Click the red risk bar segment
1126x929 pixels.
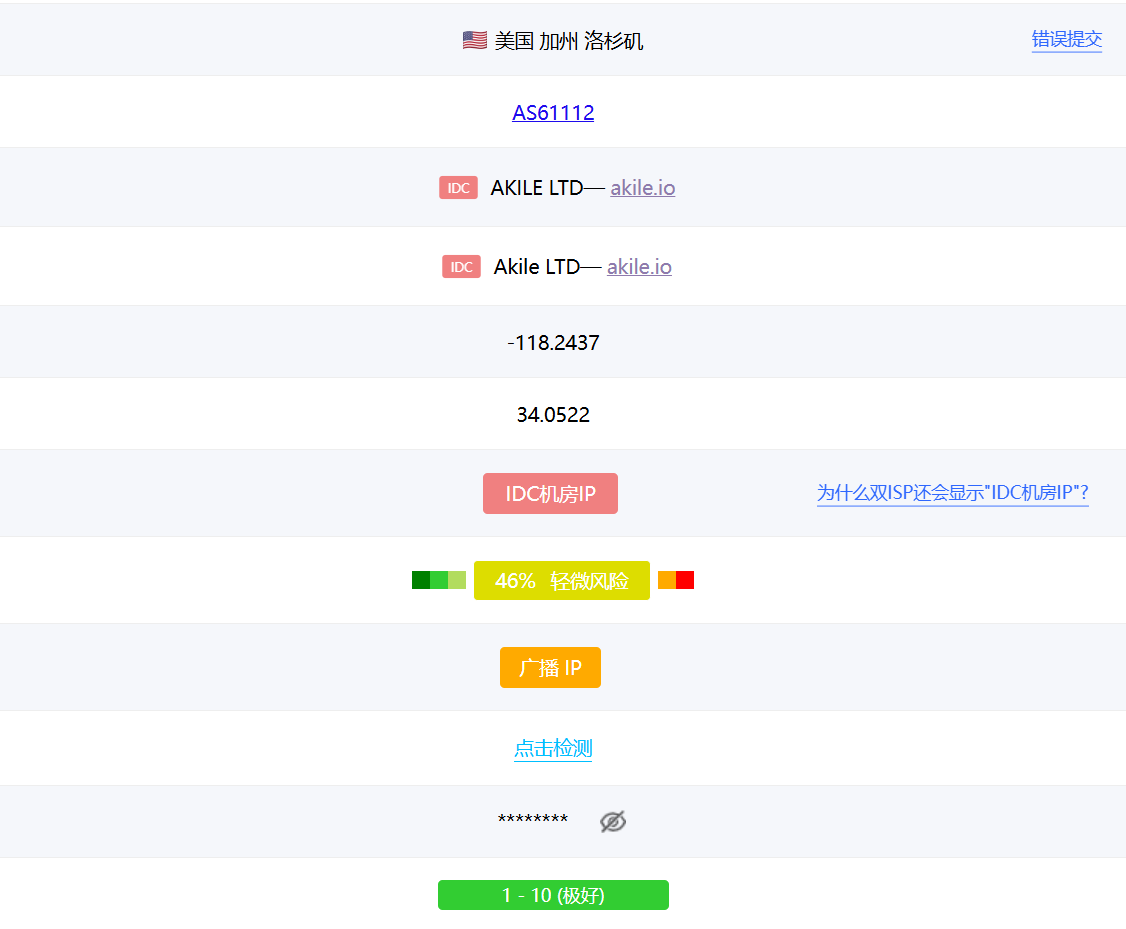click(685, 580)
